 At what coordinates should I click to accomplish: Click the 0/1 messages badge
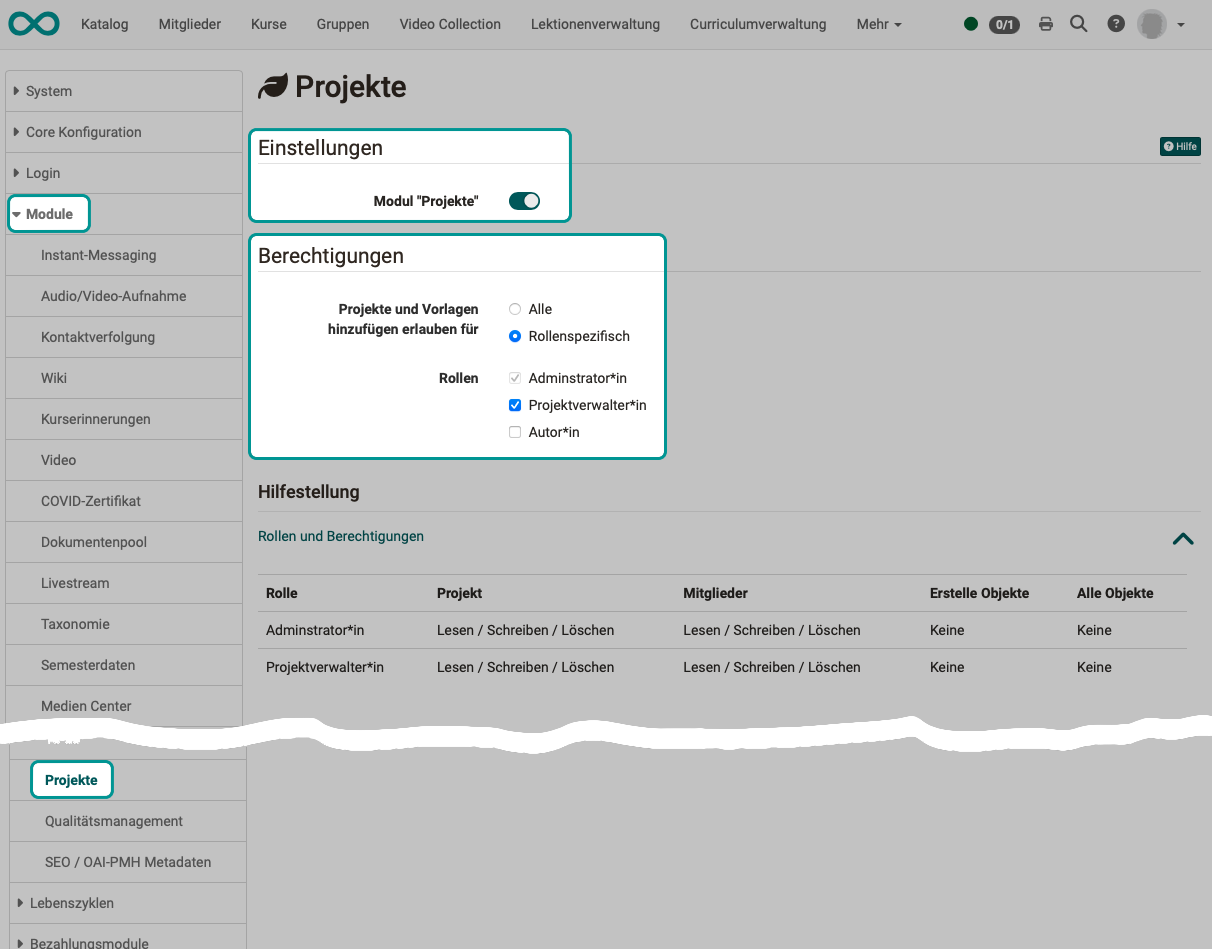point(1004,24)
